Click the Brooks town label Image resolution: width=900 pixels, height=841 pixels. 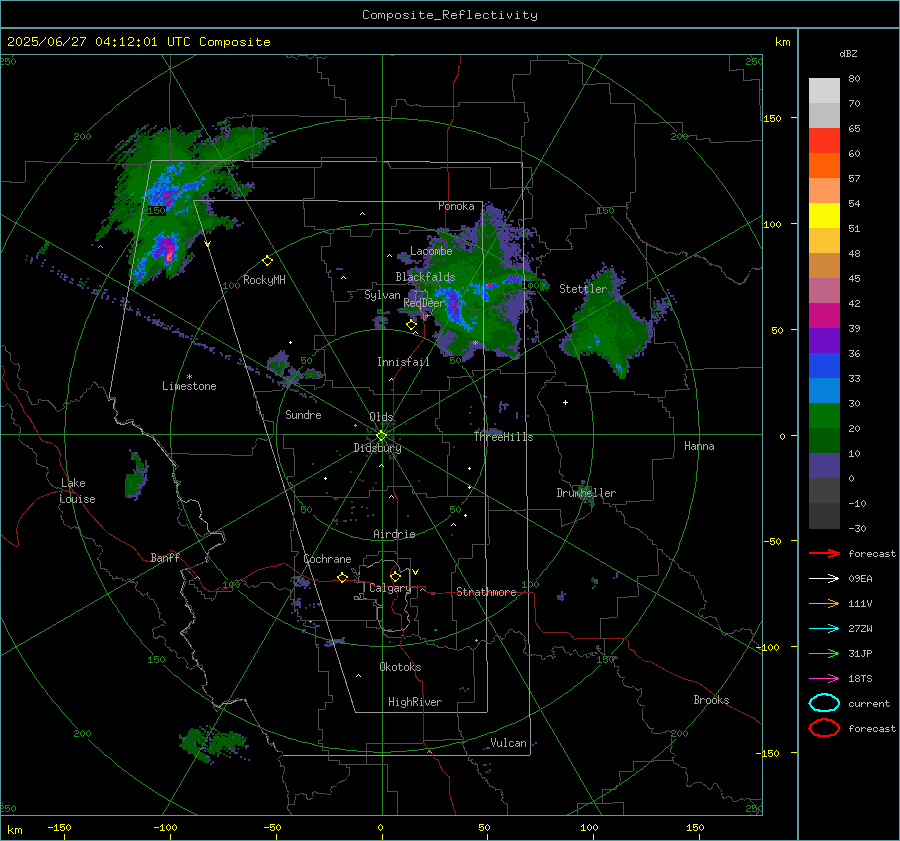(711, 700)
